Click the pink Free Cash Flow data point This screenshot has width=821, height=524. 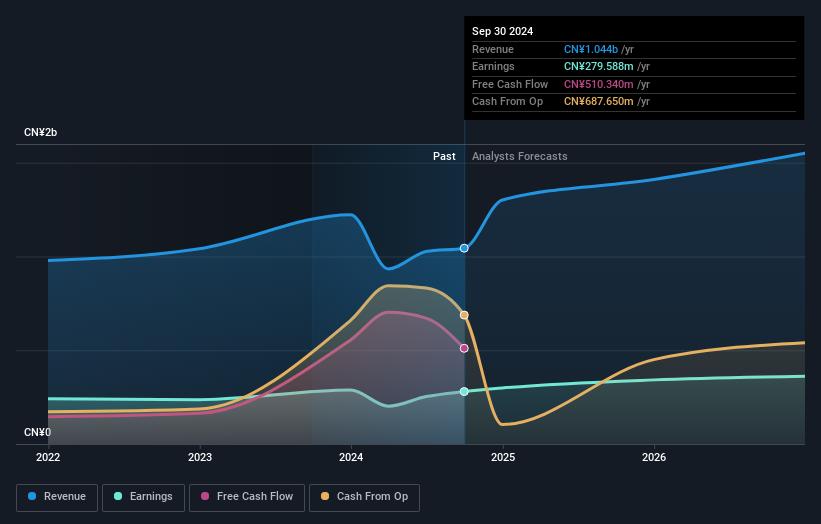464,348
